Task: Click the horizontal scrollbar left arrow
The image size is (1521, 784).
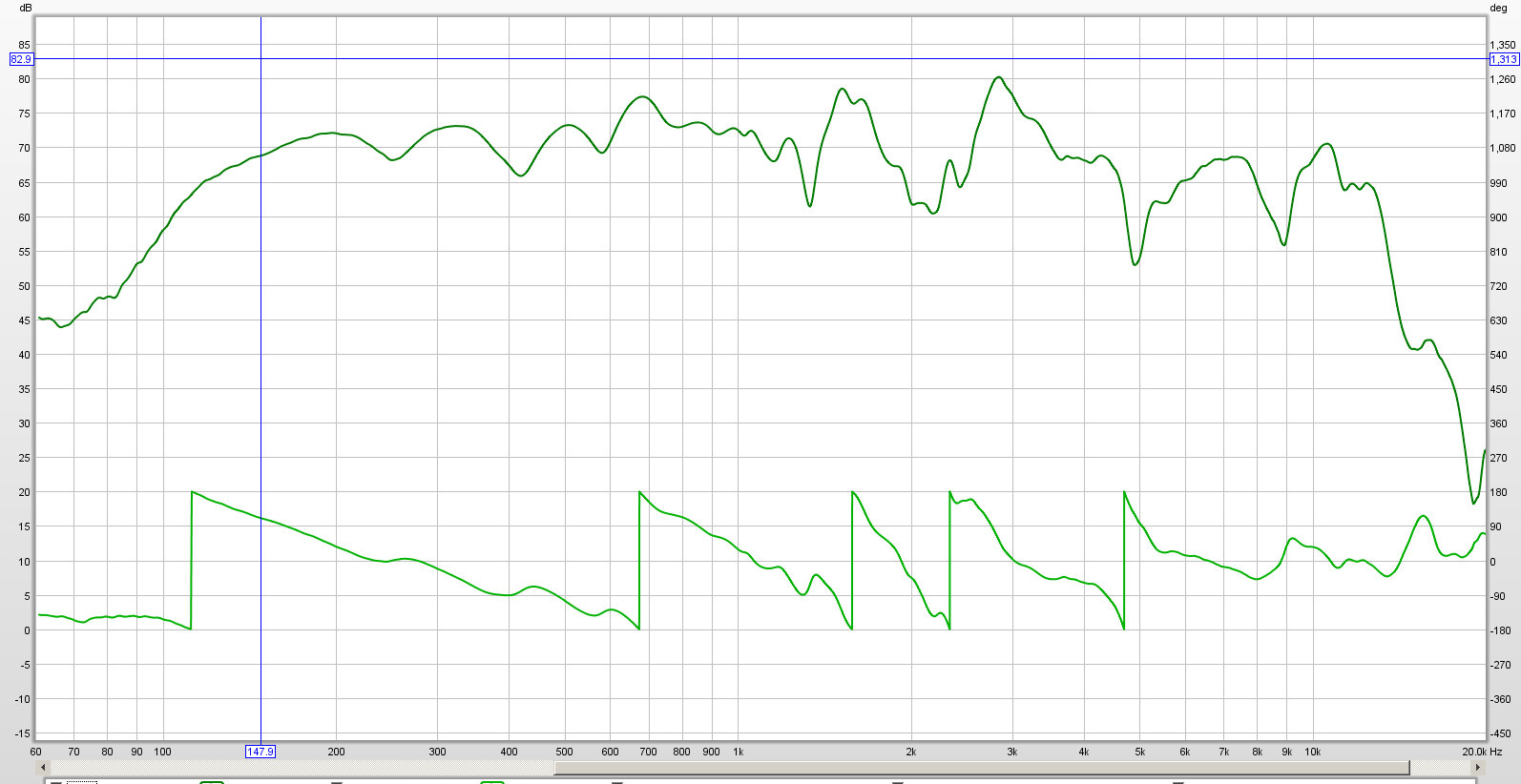Action: [x=42, y=768]
